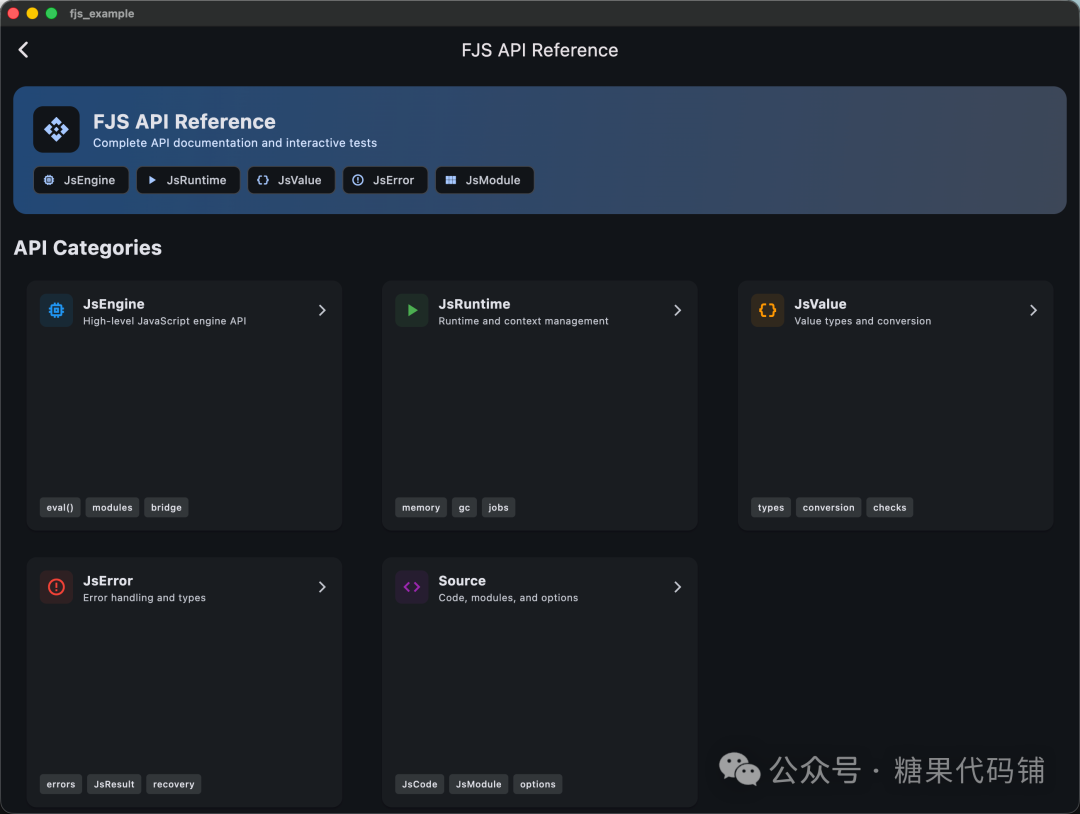Select the JsModule tag on the Source card
Image resolution: width=1080 pixels, height=814 pixels.
pos(479,784)
